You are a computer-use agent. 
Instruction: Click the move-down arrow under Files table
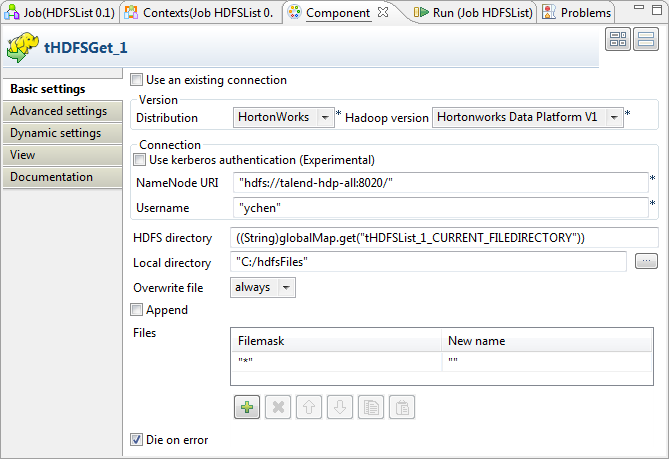(341, 407)
